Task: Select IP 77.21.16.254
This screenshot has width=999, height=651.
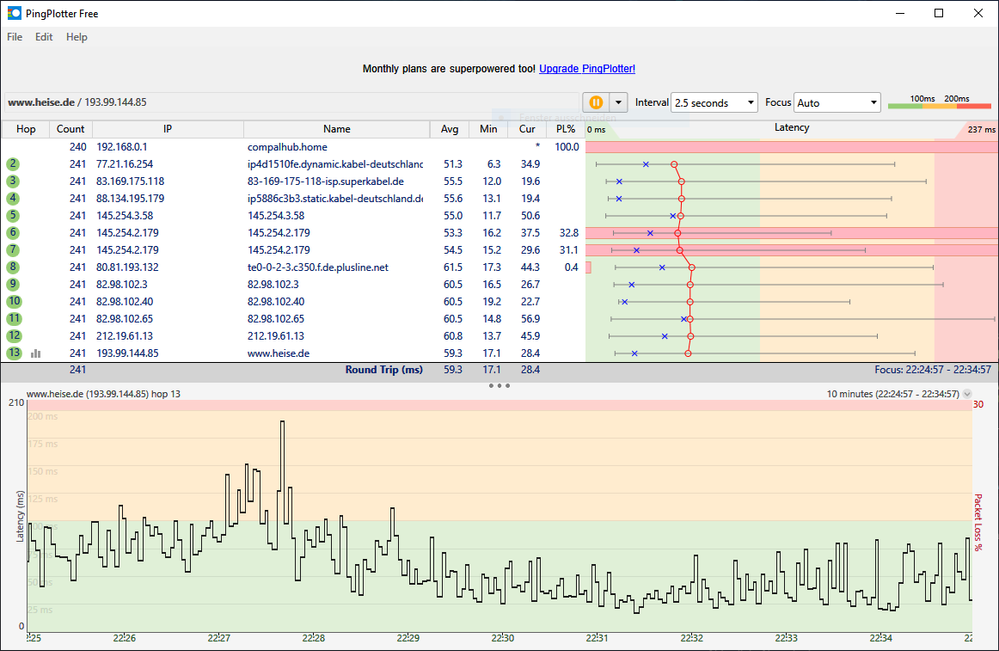Action: (125, 164)
